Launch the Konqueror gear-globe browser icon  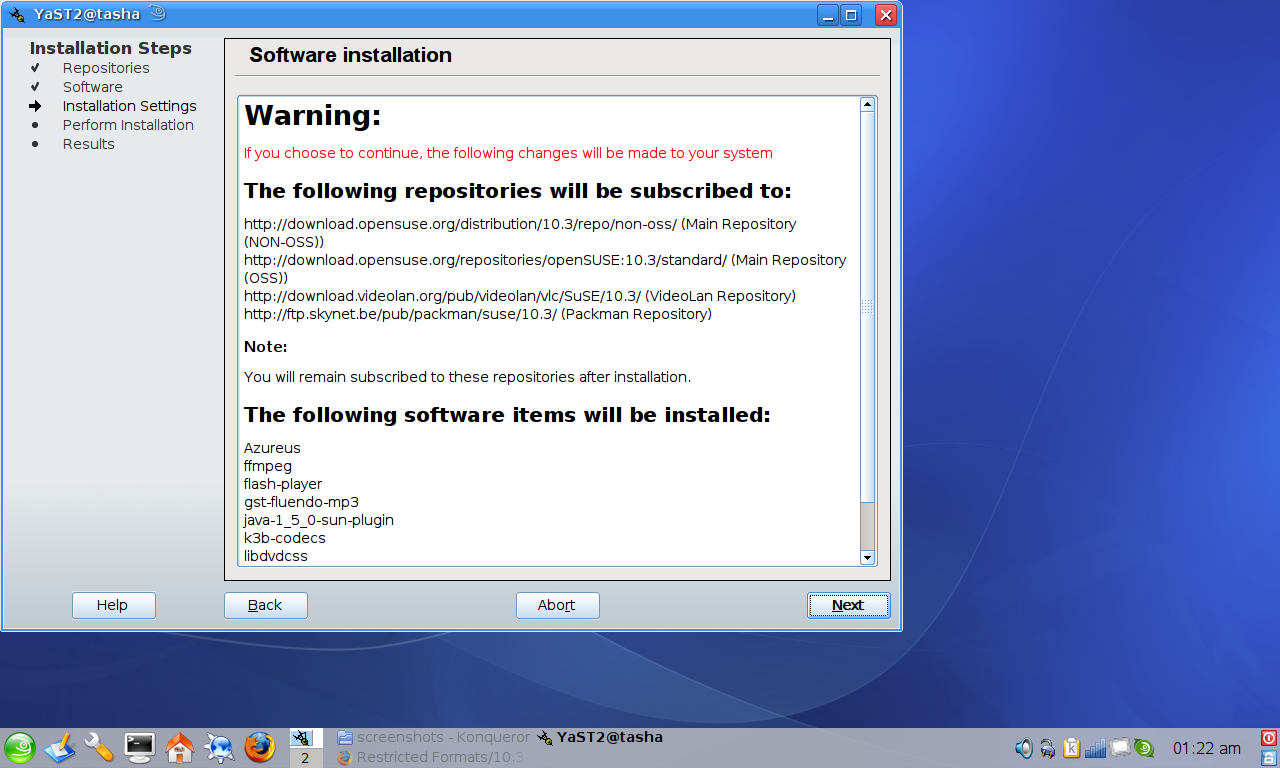tap(219, 747)
